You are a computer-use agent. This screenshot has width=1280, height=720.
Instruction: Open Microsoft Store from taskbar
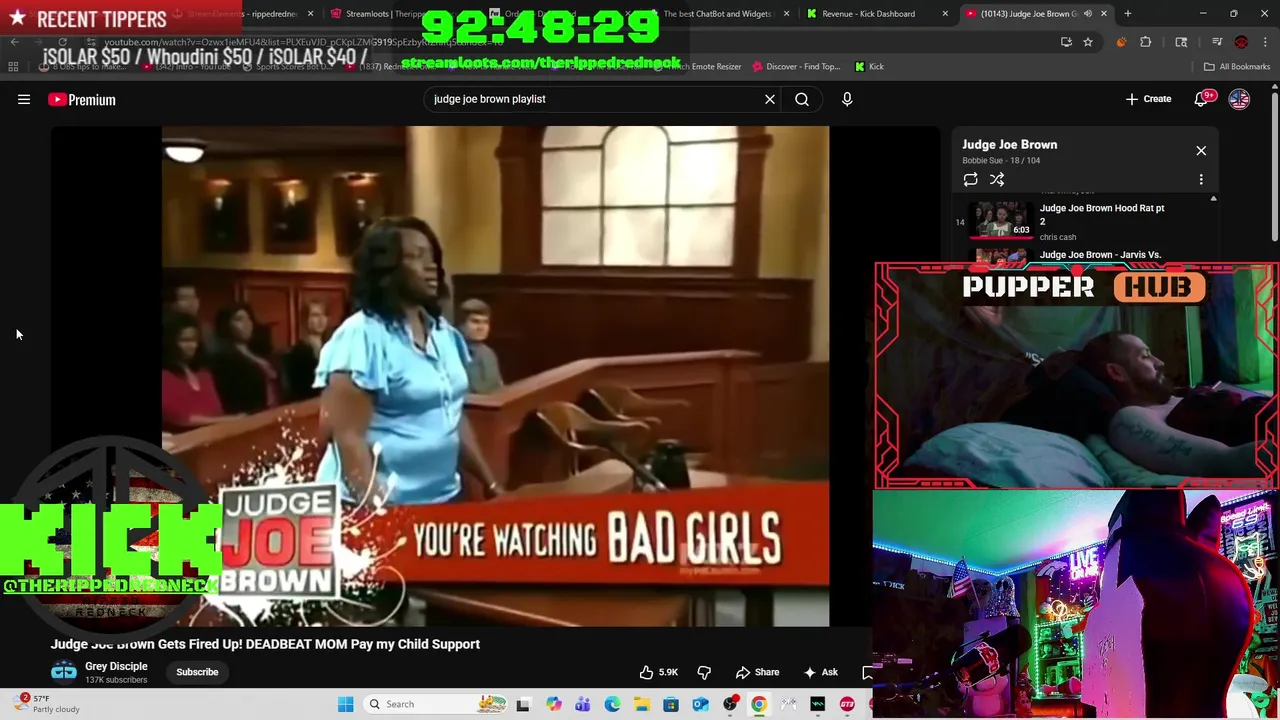[x=671, y=704]
